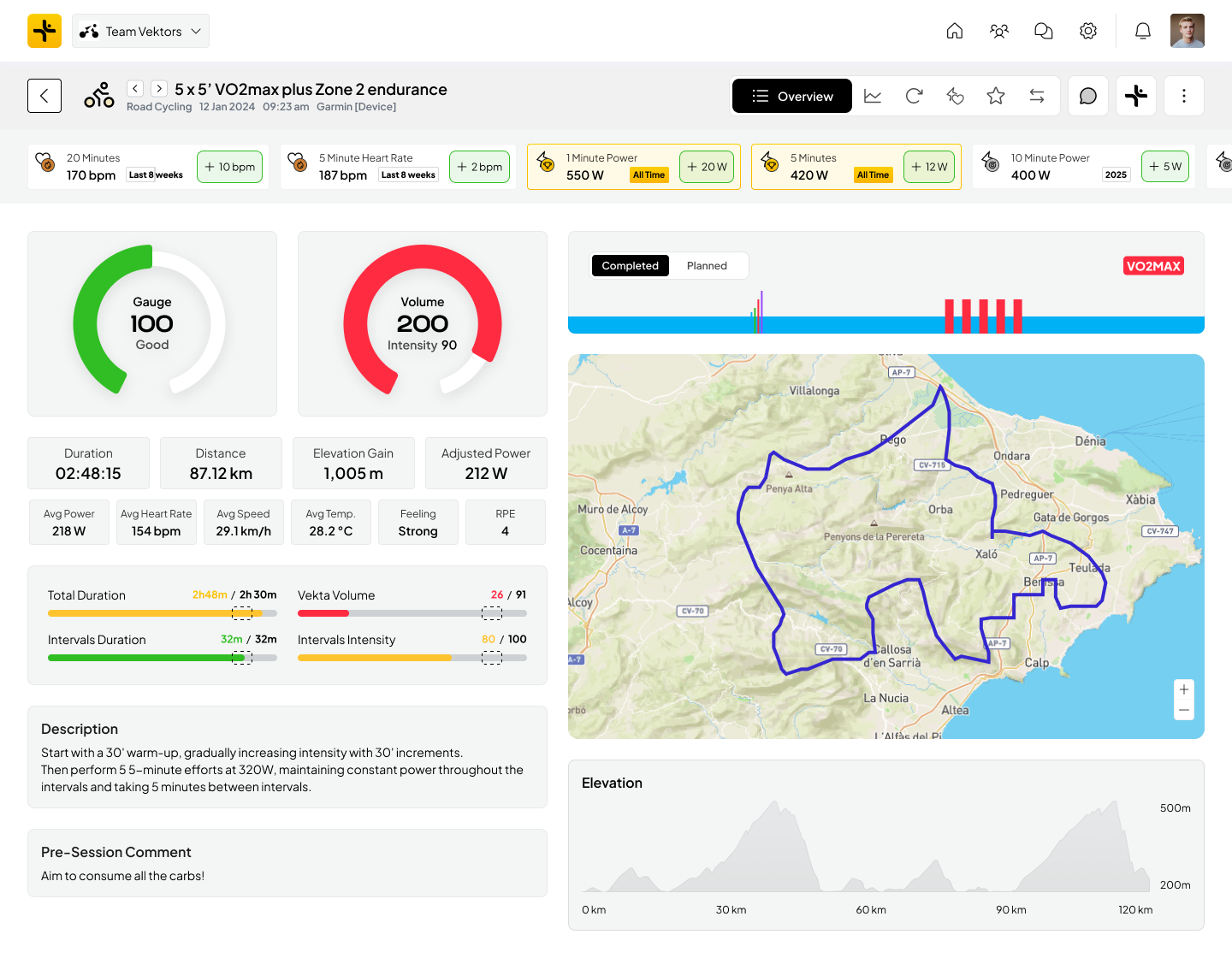1232x958 pixels.
Task: Click the refresh/laps circular arrow icon
Action: pos(914,96)
